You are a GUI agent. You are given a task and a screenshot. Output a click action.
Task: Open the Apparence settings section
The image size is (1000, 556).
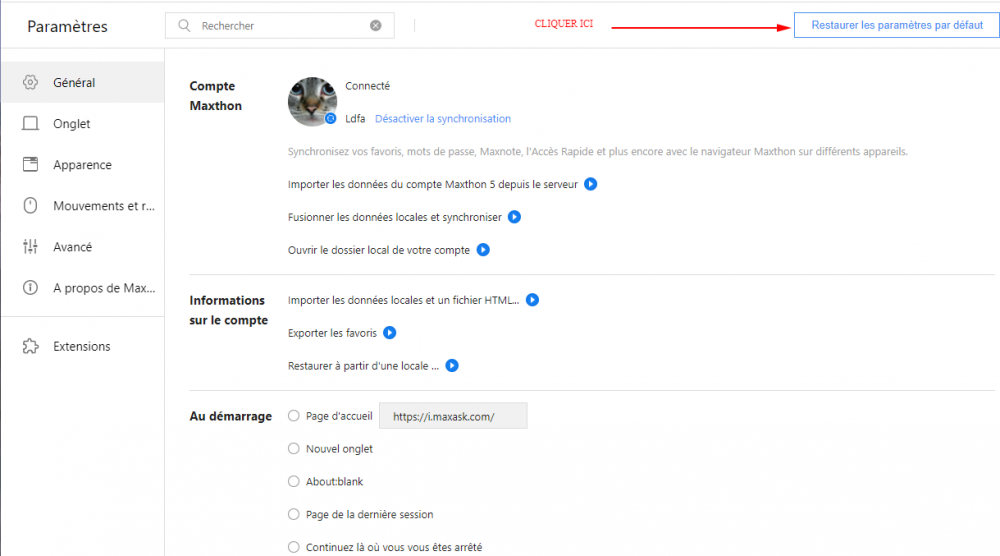coord(82,165)
